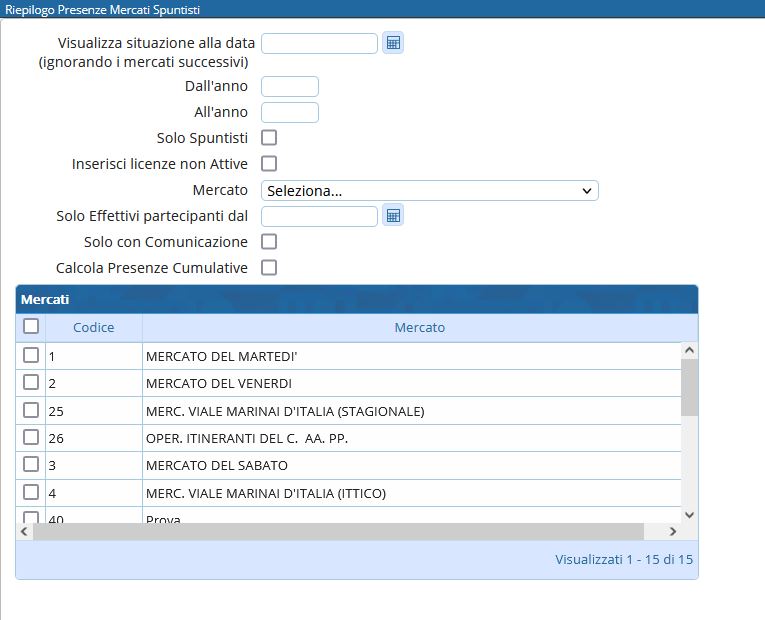The width and height of the screenshot is (765, 620).
Task: Click the Dall'anno input field
Action: point(289,87)
